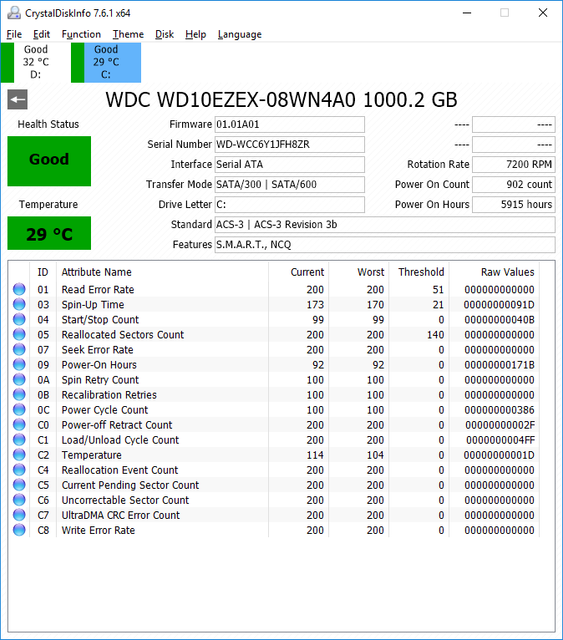Screen dimensions: 563x640
Task: Click the Threshold column header
Action: [418, 272]
